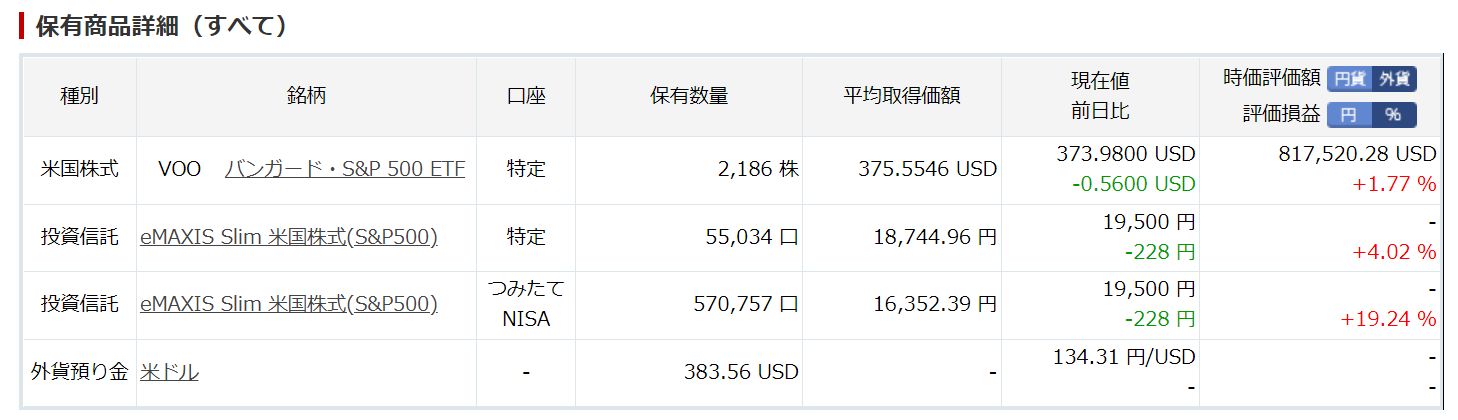Click the 現在値 前日比 column header
The height and width of the screenshot is (420, 1458).
pos(1100,96)
